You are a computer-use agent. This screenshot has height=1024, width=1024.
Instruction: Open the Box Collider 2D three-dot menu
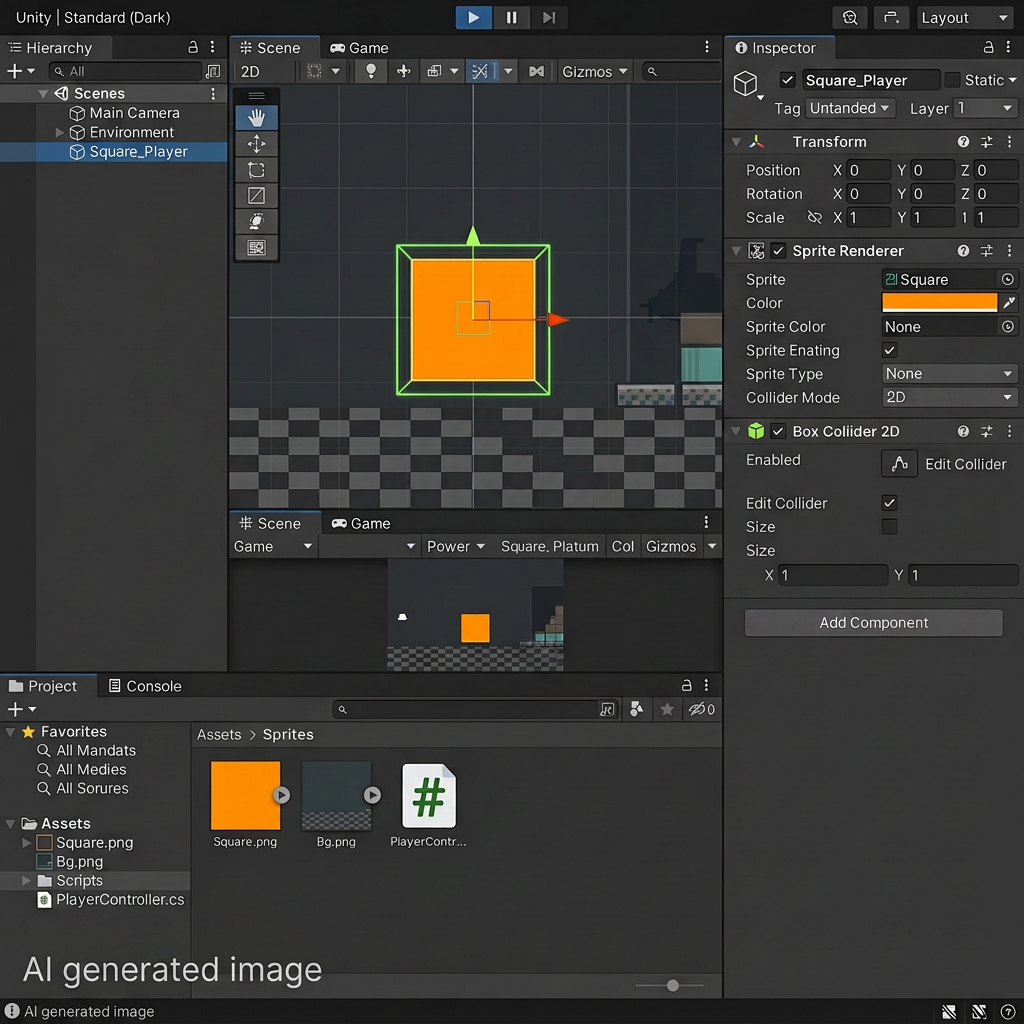tap(1009, 431)
